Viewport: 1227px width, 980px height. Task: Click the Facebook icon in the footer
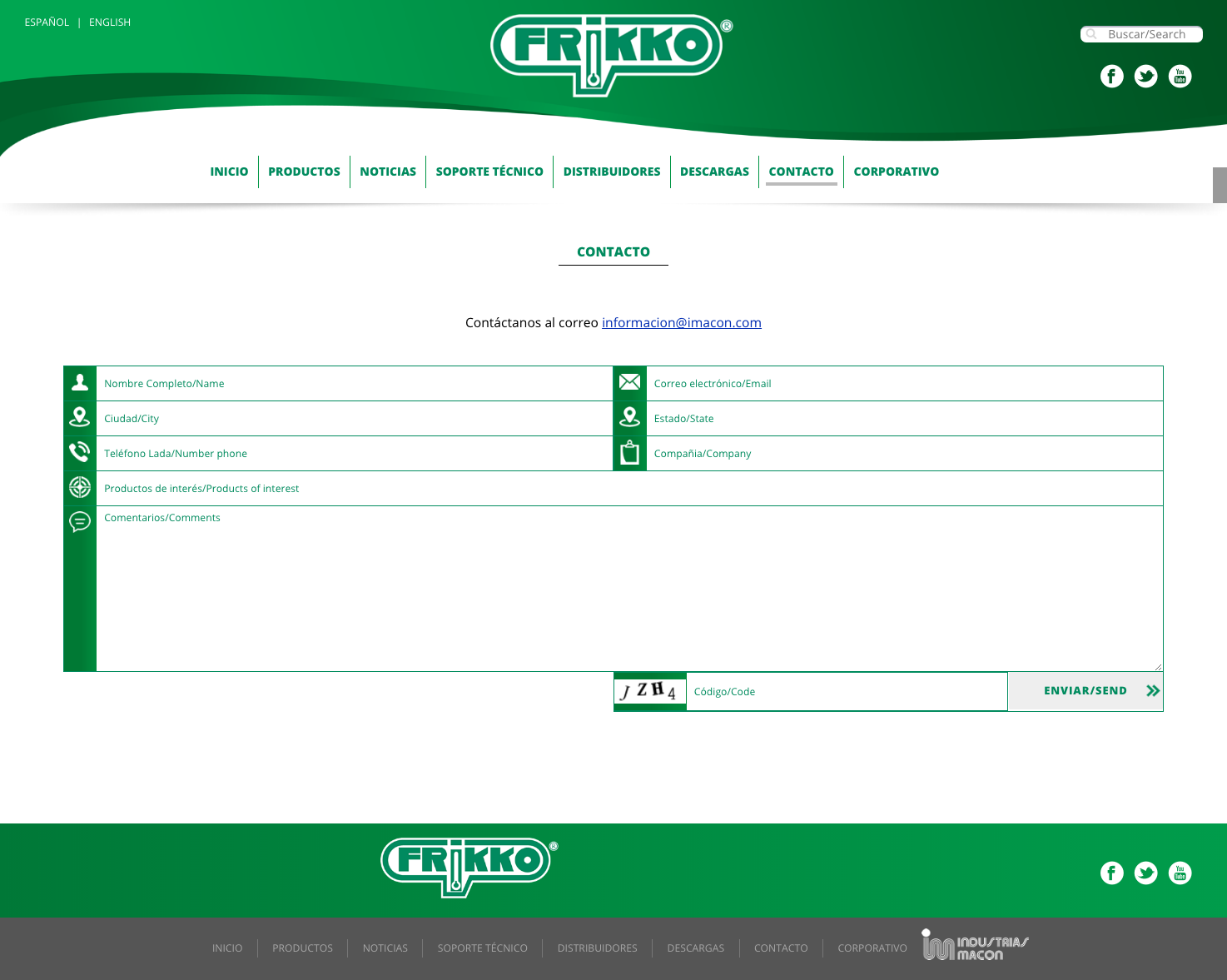[x=1111, y=873]
